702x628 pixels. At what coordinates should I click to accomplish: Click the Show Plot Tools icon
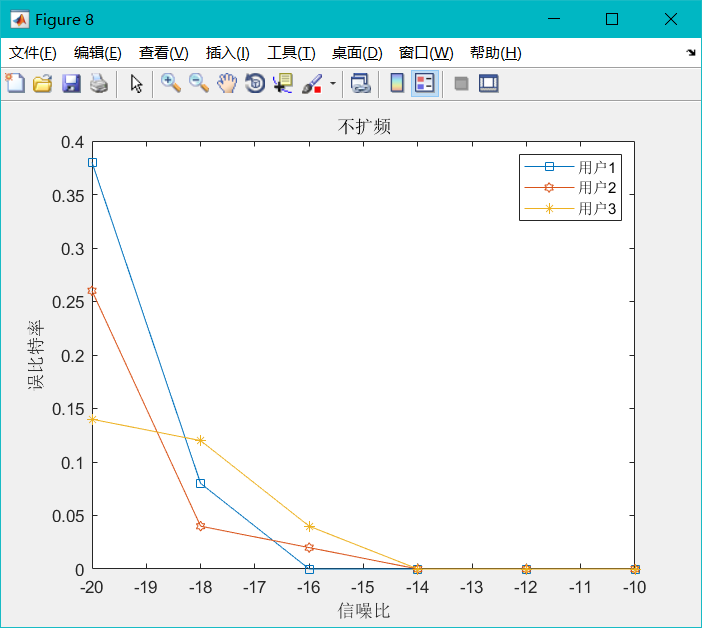(488, 83)
